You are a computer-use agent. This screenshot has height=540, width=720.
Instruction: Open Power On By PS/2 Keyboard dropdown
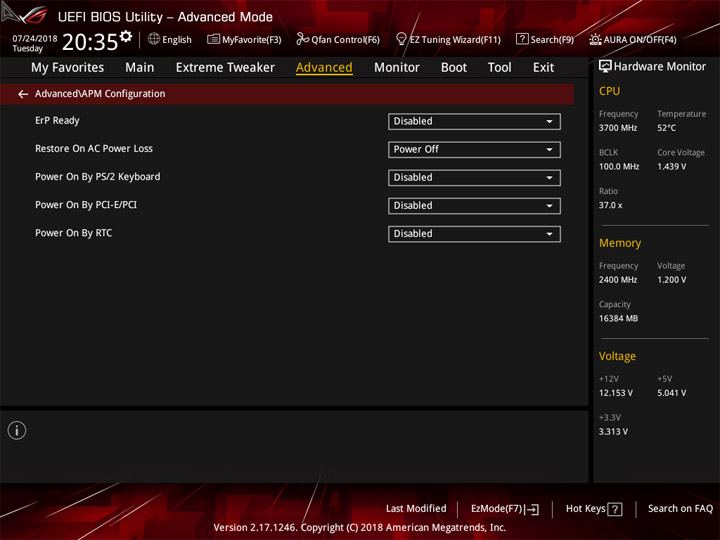tap(474, 178)
